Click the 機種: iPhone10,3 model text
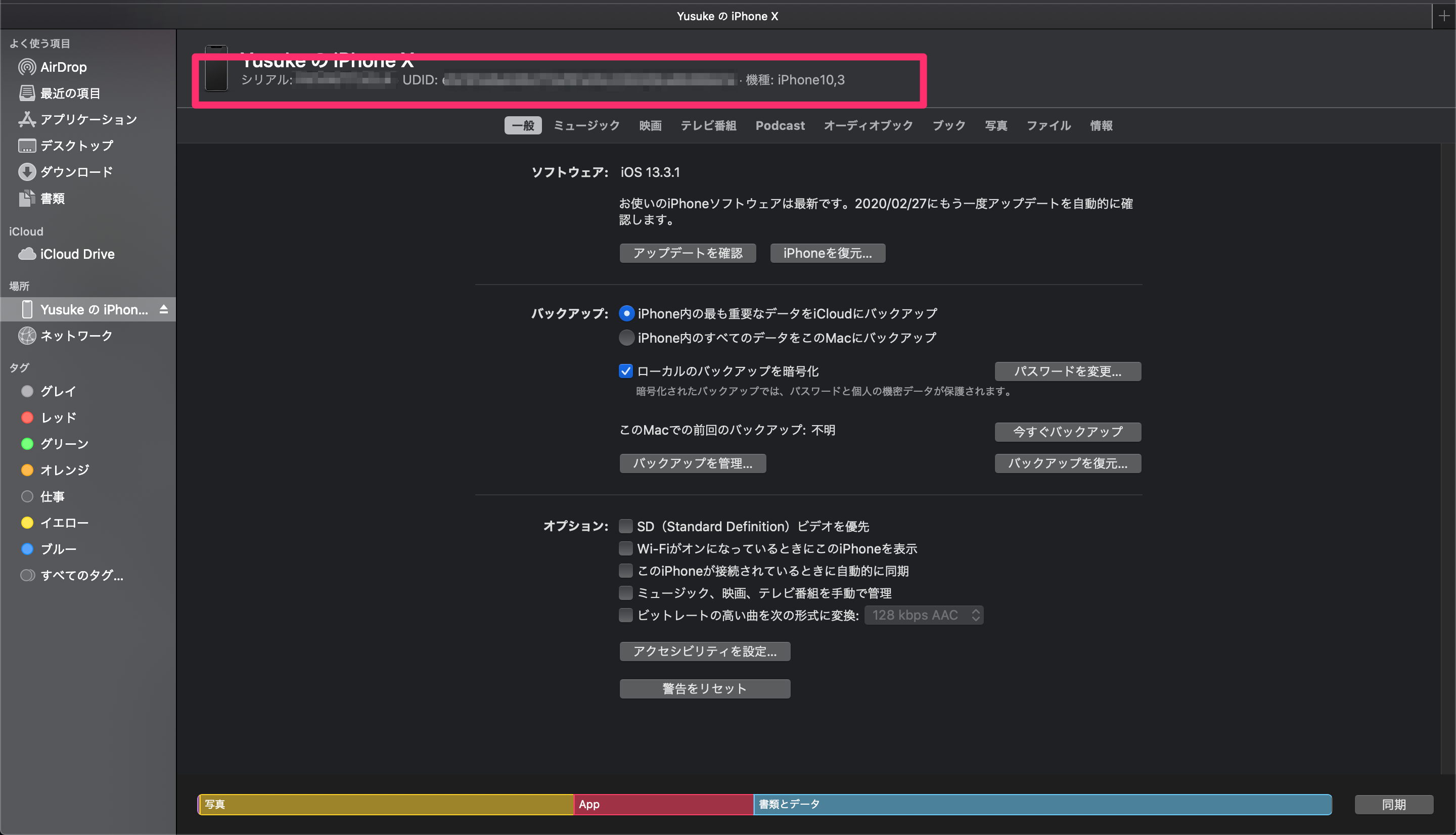 click(x=795, y=80)
